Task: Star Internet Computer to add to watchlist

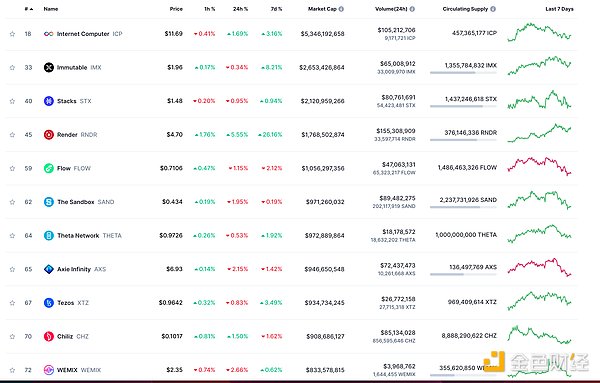Action: click(12, 34)
